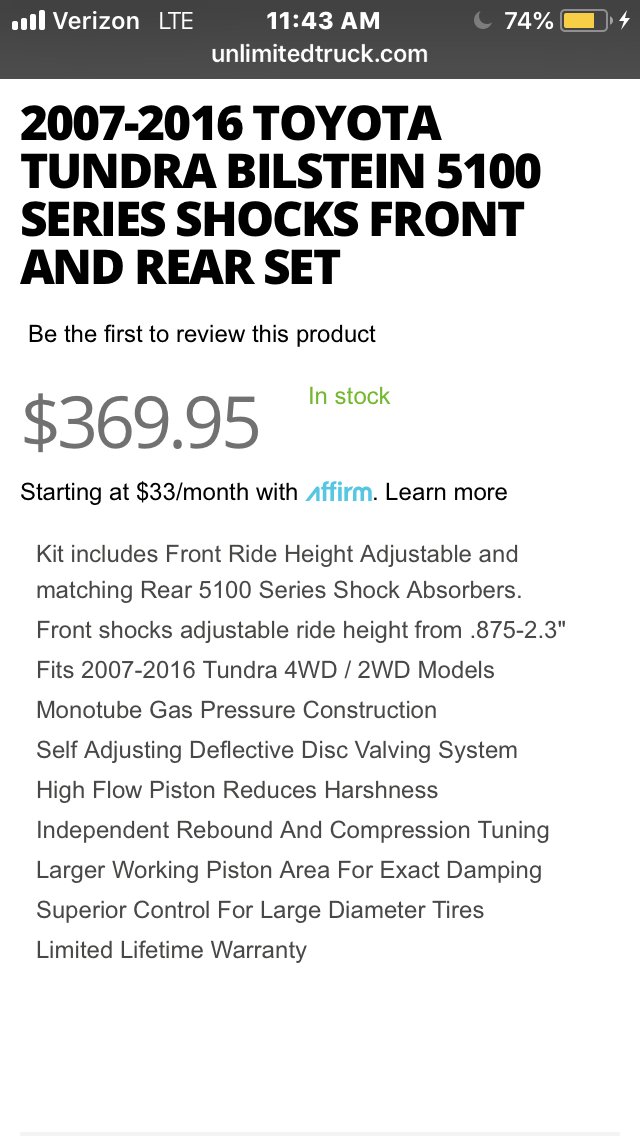The height and width of the screenshot is (1136, 640).
Task: Tap the Monotube Gas Pressure Construction line
Action: coord(236,710)
